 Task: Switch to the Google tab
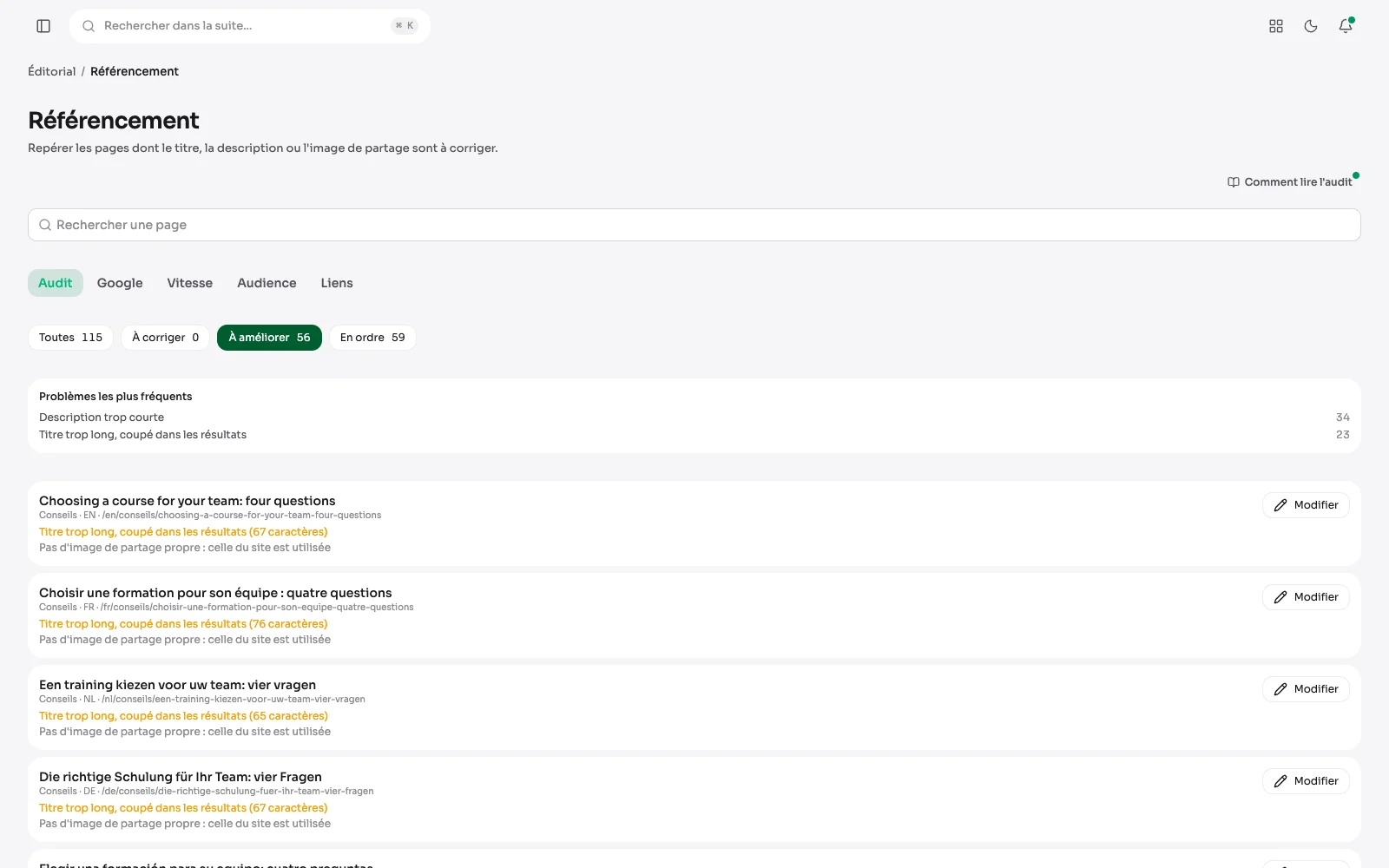pos(120,283)
